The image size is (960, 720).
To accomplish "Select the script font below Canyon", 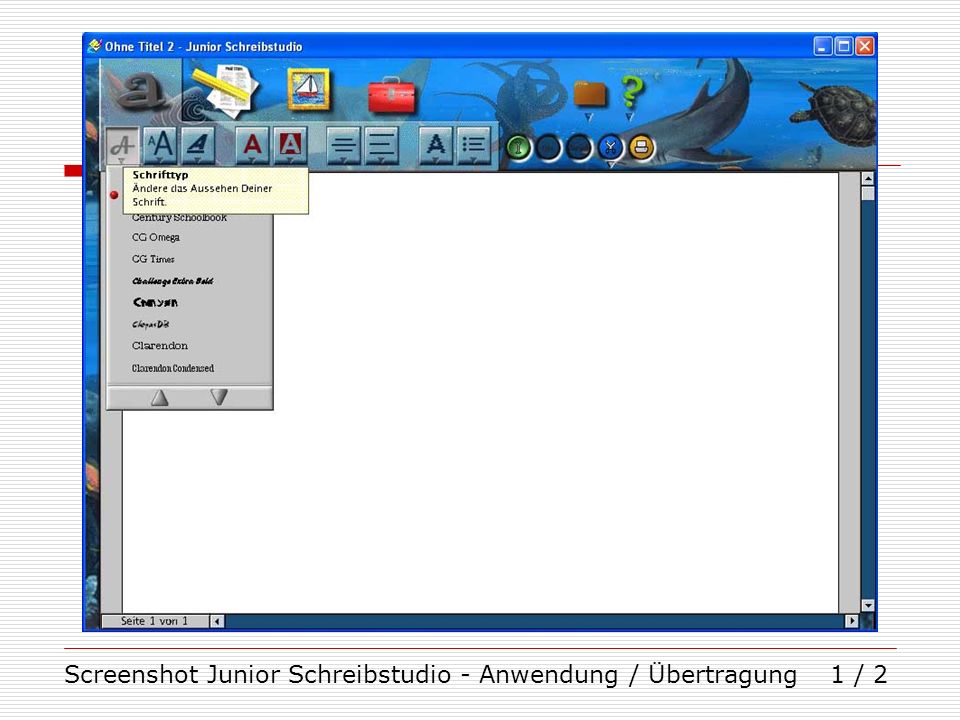I will [x=151, y=324].
